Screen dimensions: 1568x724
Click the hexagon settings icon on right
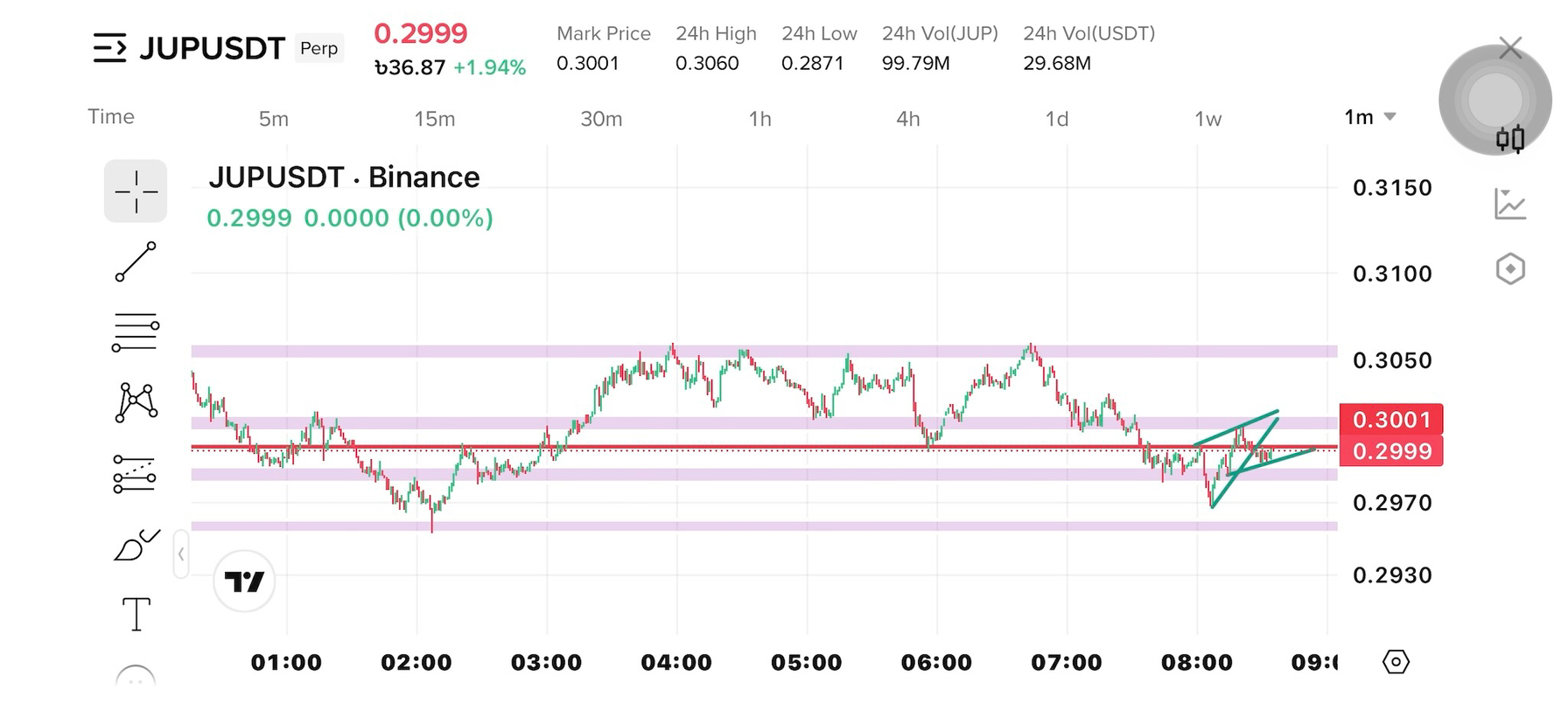coord(1510,268)
